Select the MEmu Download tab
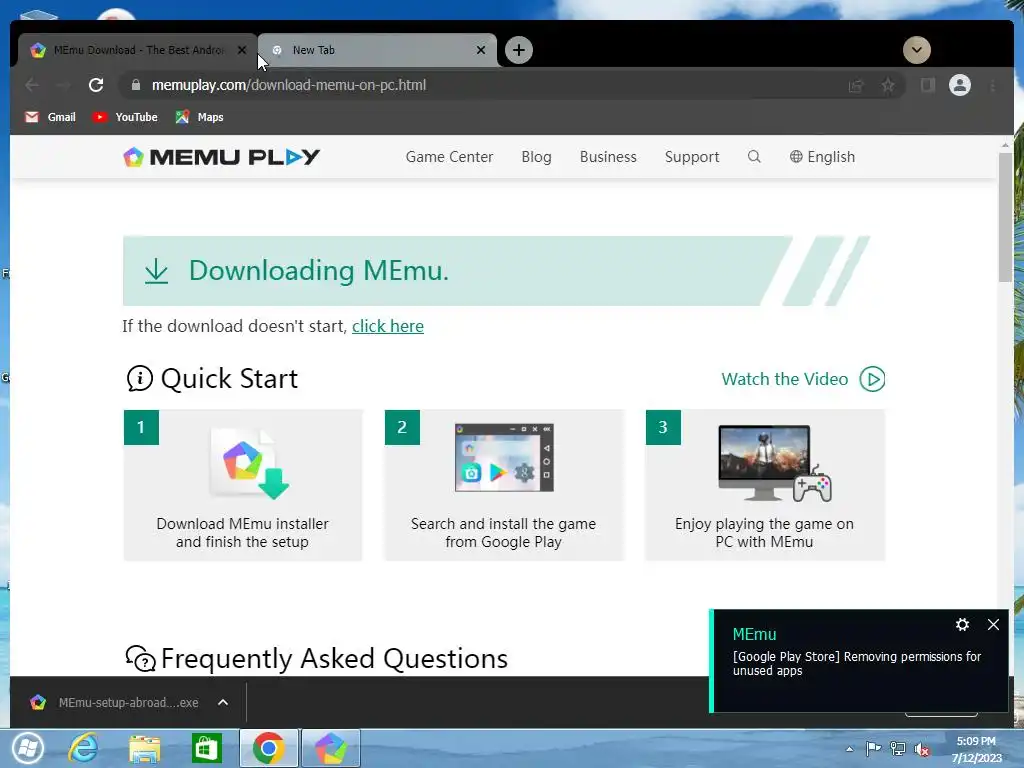 (137, 50)
